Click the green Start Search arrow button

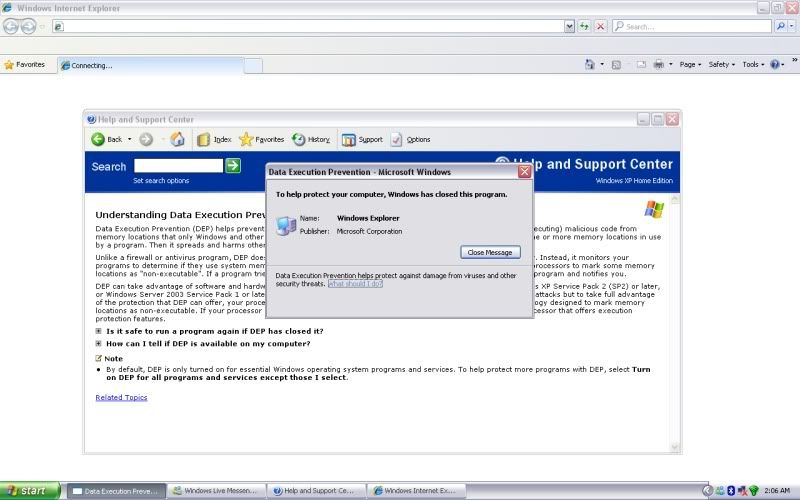pyautogui.click(x=233, y=165)
